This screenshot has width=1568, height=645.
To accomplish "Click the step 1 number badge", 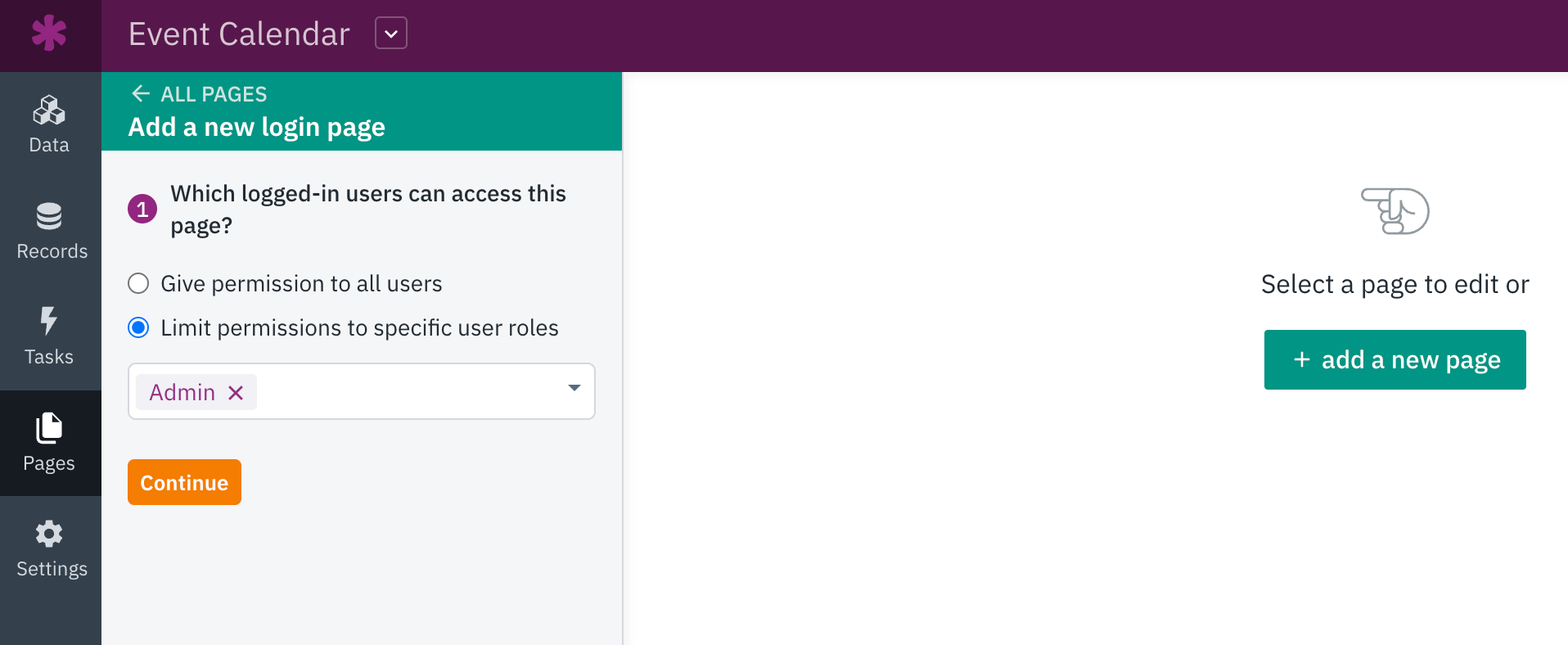I will [142, 210].
